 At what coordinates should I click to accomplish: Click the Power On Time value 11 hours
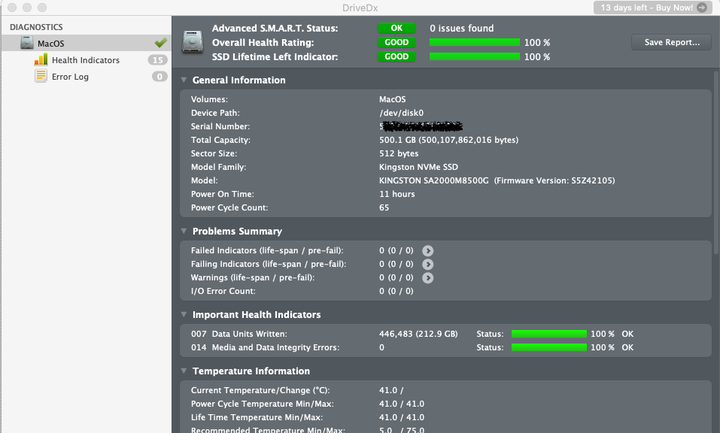point(397,194)
